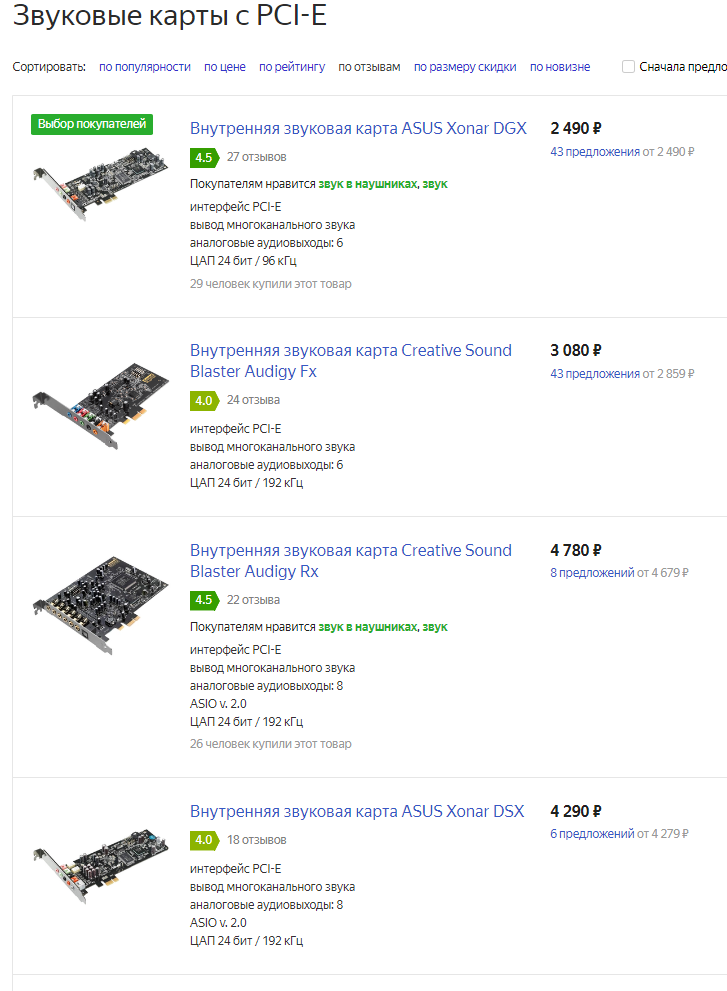Sort by 'по рейтингу'
727x991 pixels.
(x=292, y=67)
